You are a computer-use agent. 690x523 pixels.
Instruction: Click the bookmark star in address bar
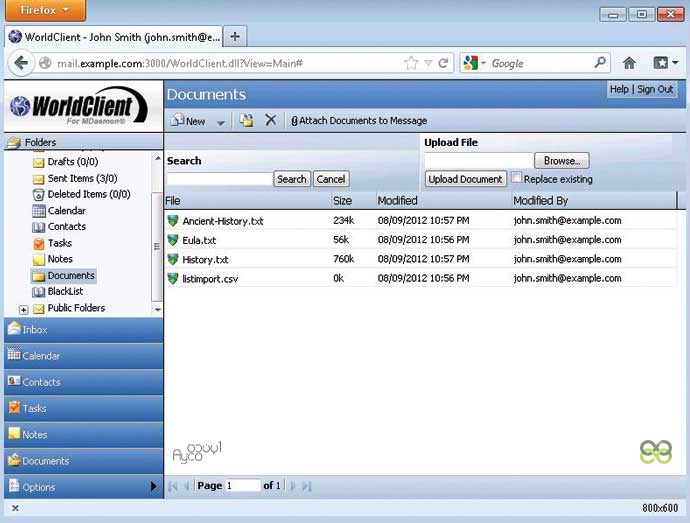tap(411, 63)
